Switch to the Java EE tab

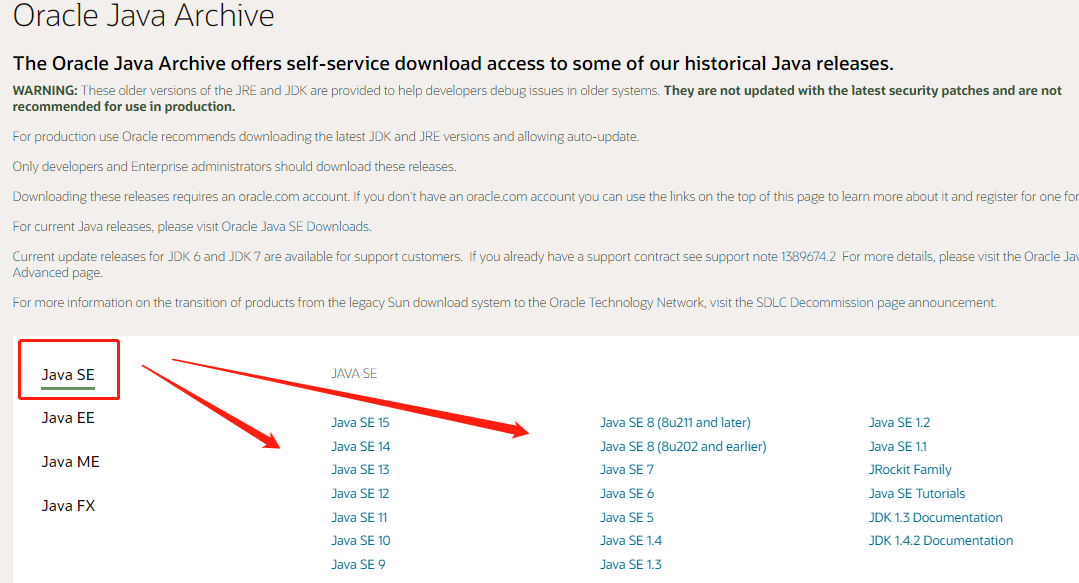[68, 418]
